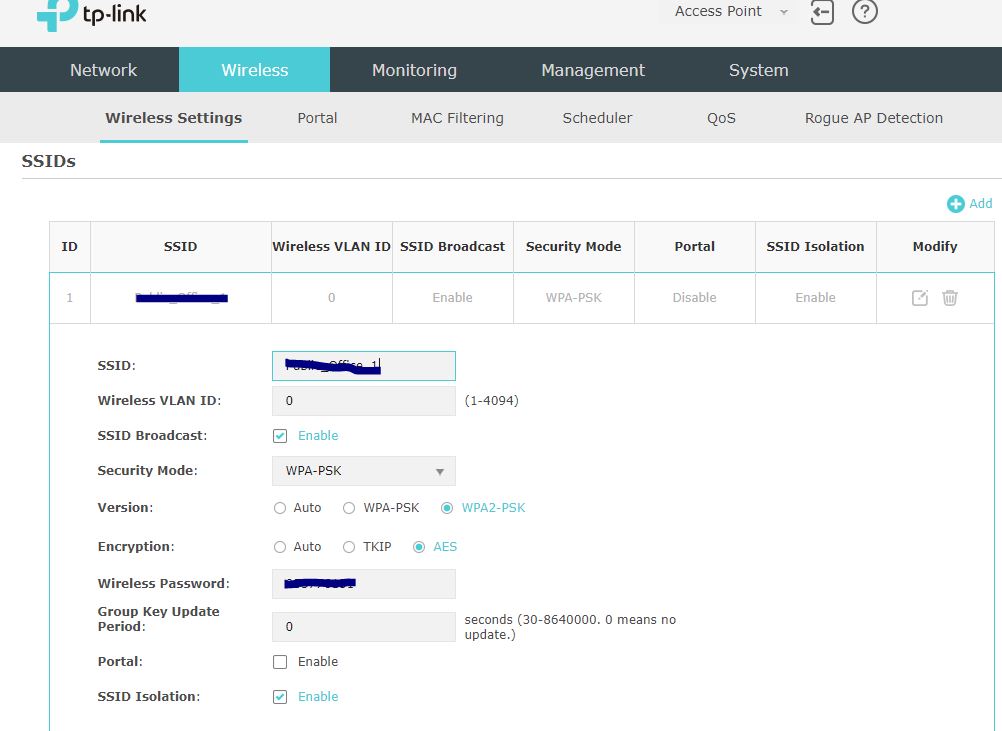Click the Modify column header
Image resolution: width=1002 pixels, height=731 pixels.
click(x=935, y=247)
